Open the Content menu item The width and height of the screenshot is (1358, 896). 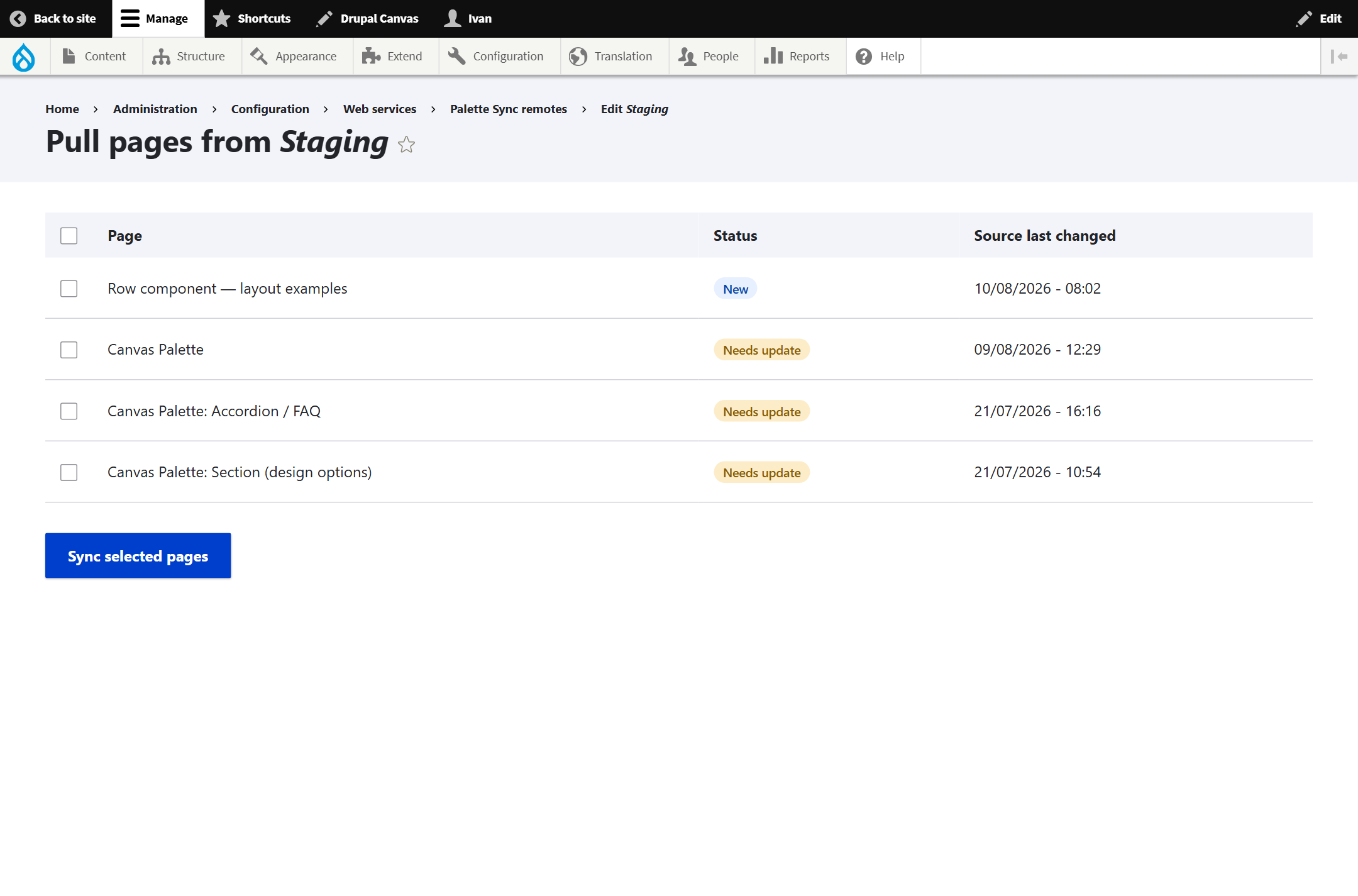click(x=97, y=57)
